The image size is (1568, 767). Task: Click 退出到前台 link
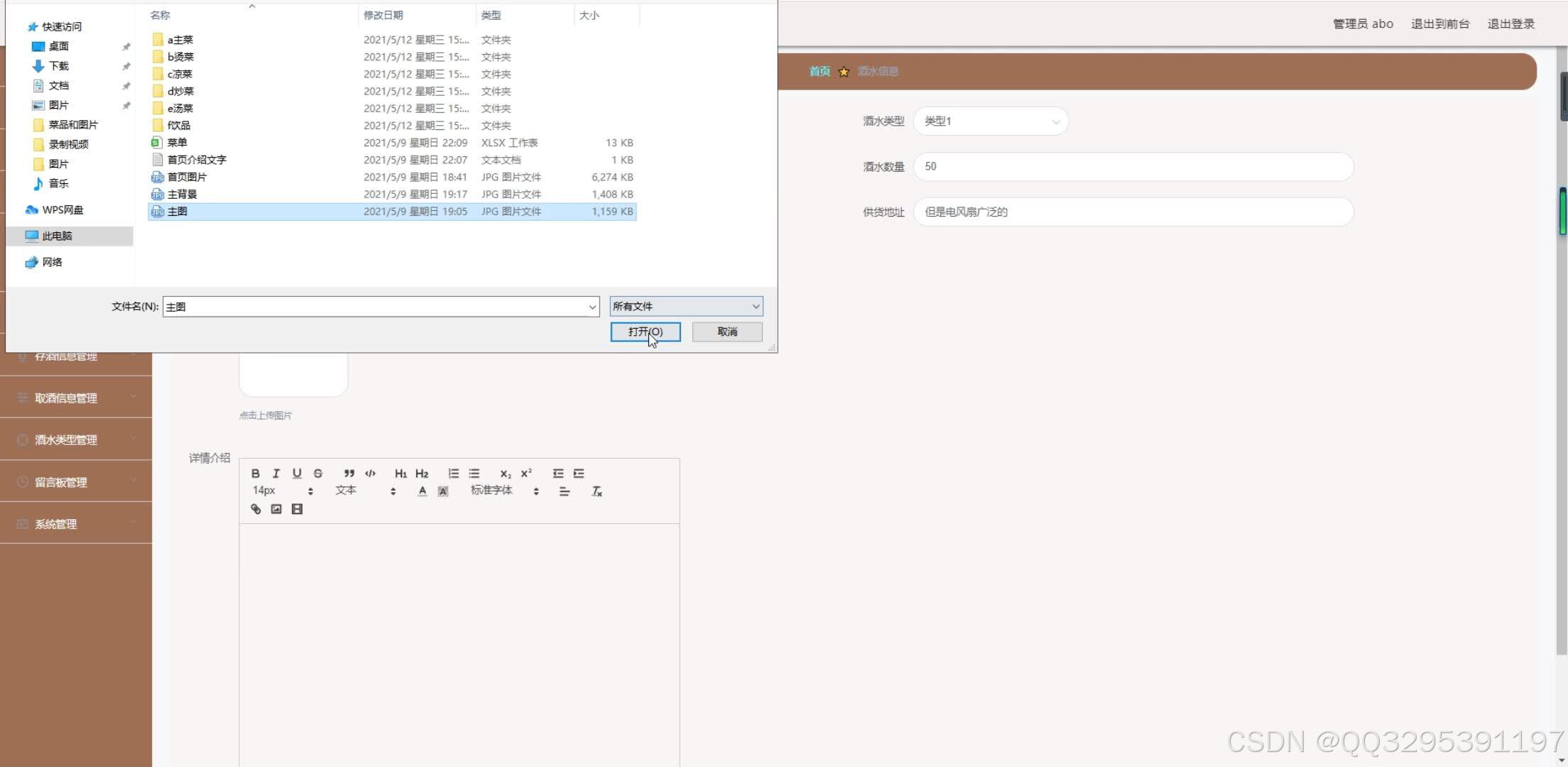click(x=1440, y=23)
